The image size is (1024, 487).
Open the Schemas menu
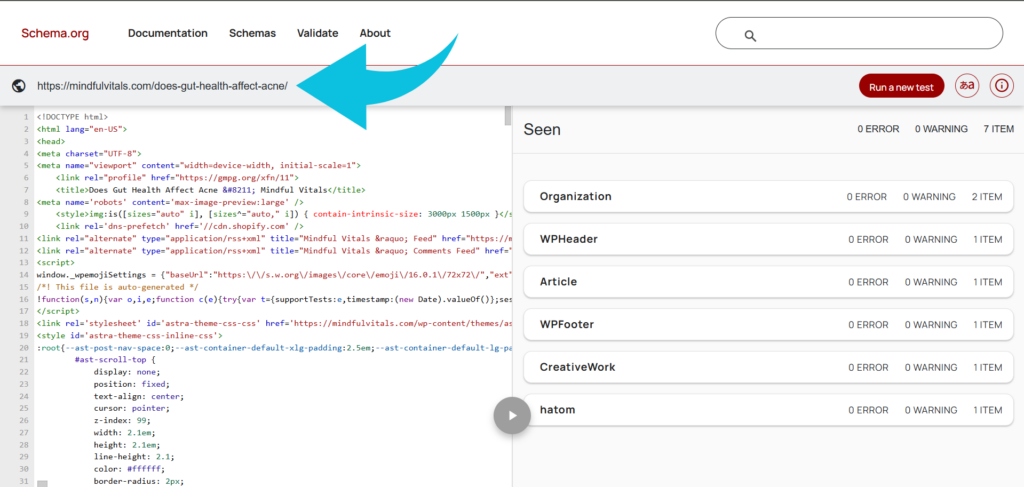point(252,33)
